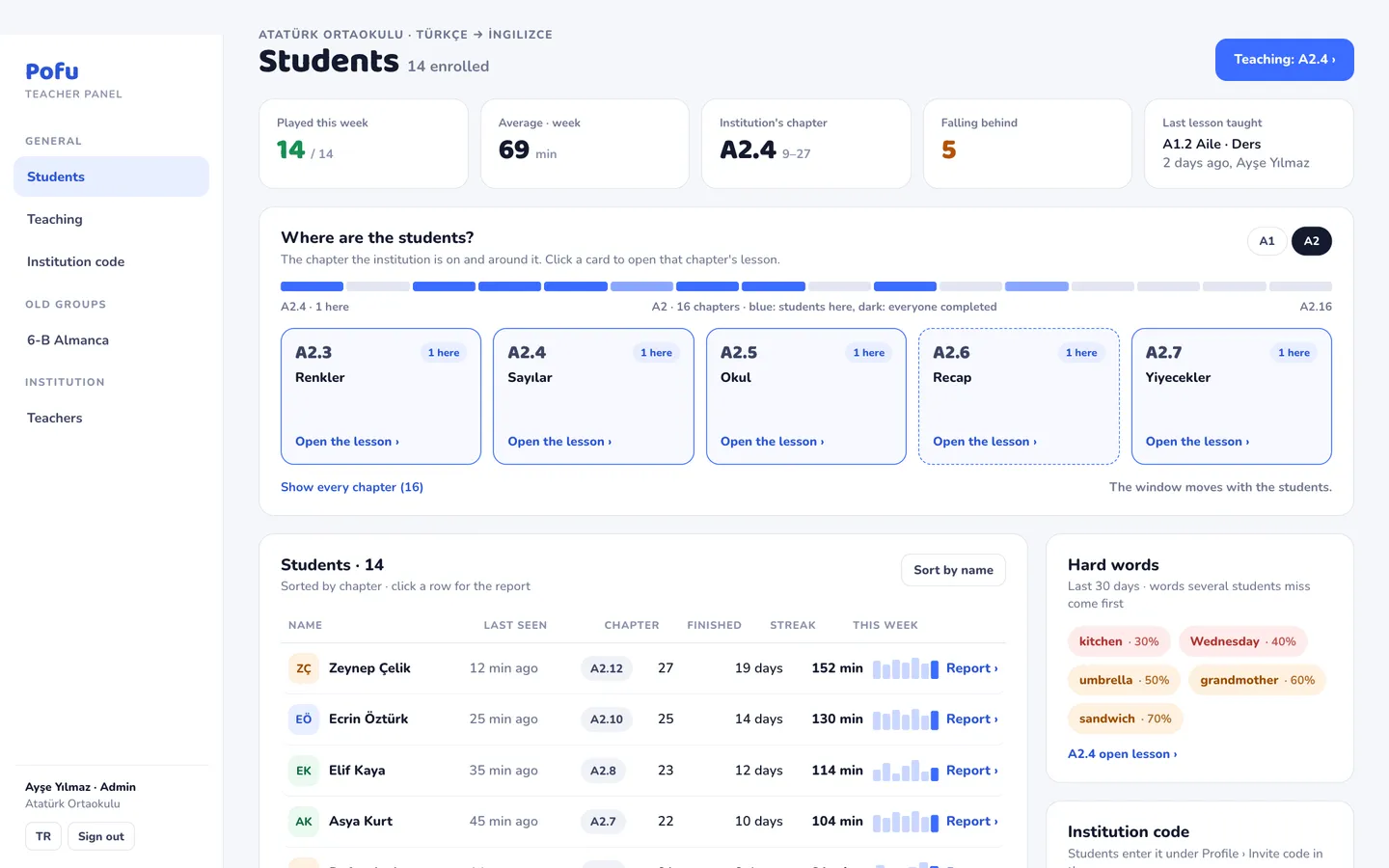Click the Sort by name button

pyautogui.click(x=953, y=570)
